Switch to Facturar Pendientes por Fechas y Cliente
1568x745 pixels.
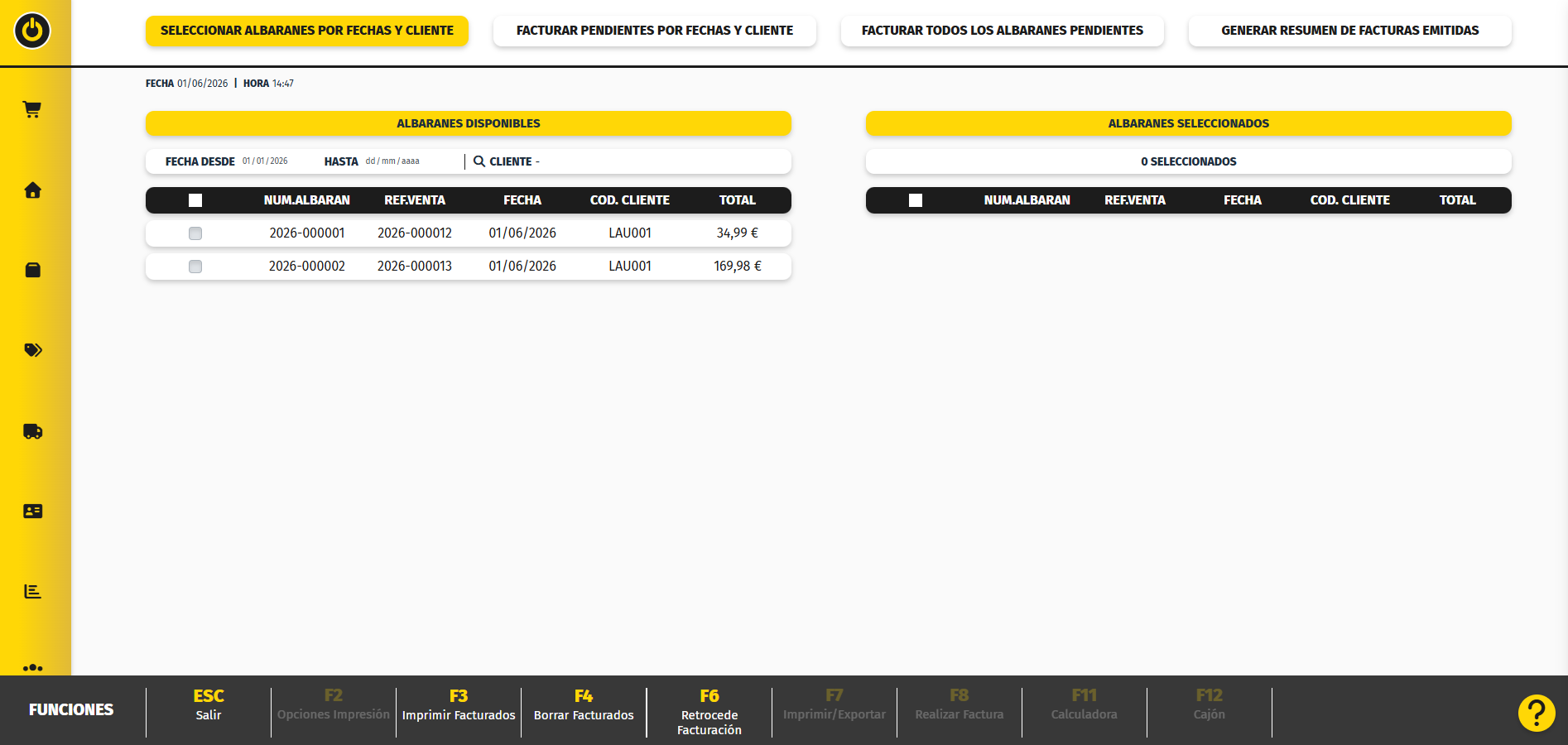coord(655,31)
